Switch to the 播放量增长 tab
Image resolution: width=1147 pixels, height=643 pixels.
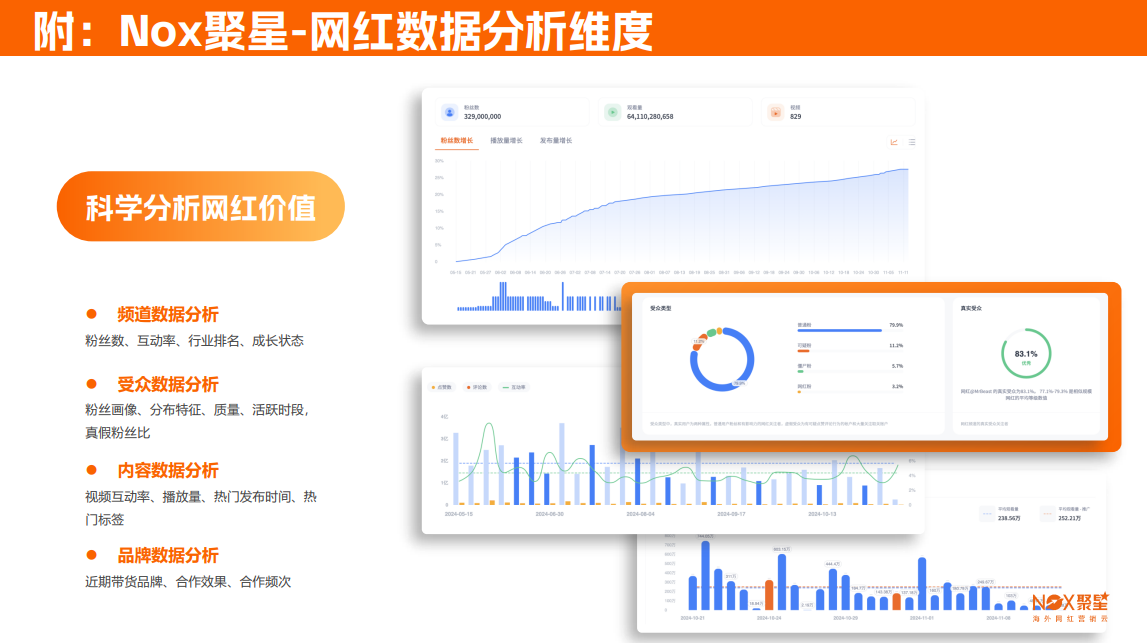point(505,140)
